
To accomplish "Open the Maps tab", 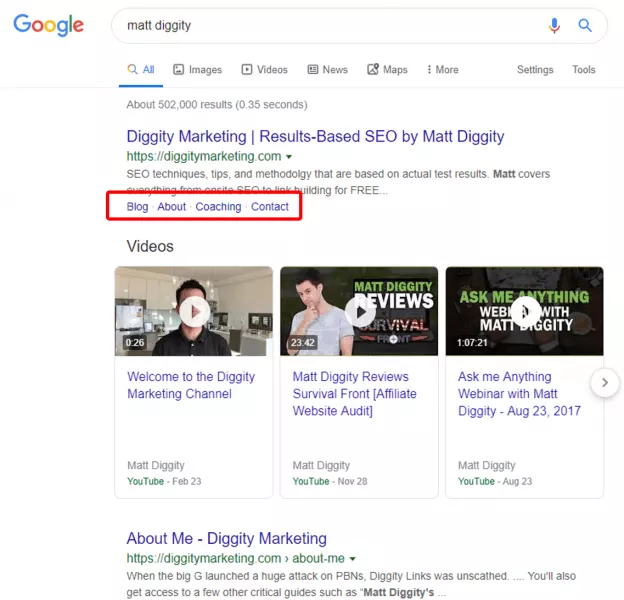I will tap(387, 70).
